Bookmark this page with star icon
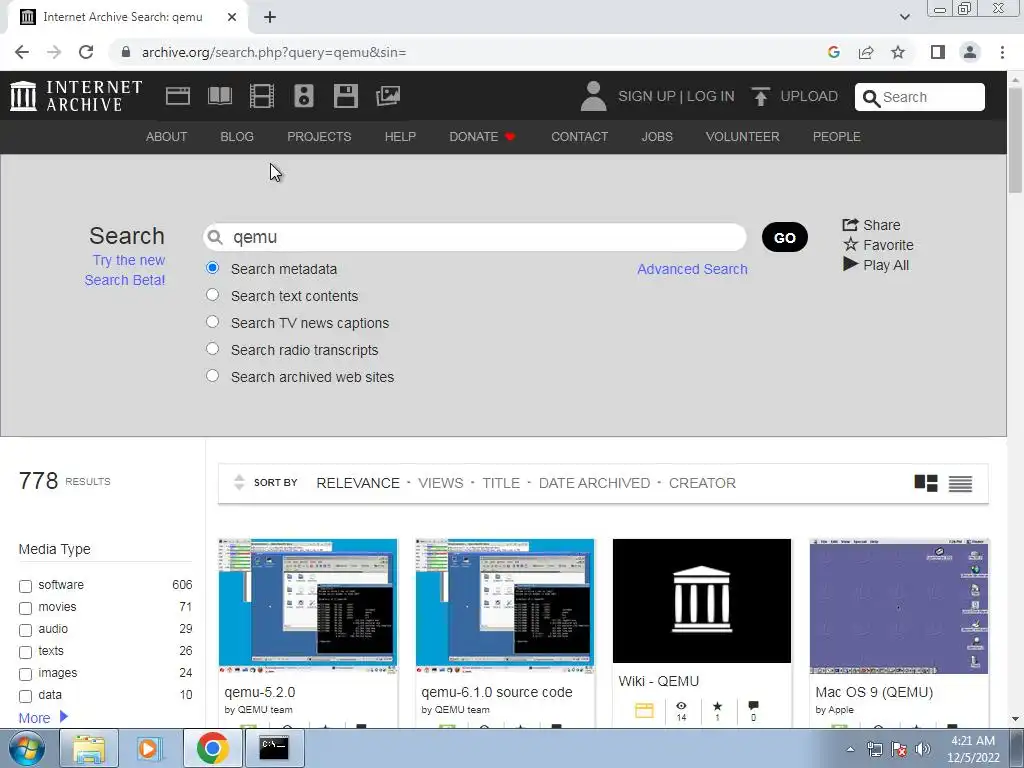1024x768 pixels. coord(898,52)
